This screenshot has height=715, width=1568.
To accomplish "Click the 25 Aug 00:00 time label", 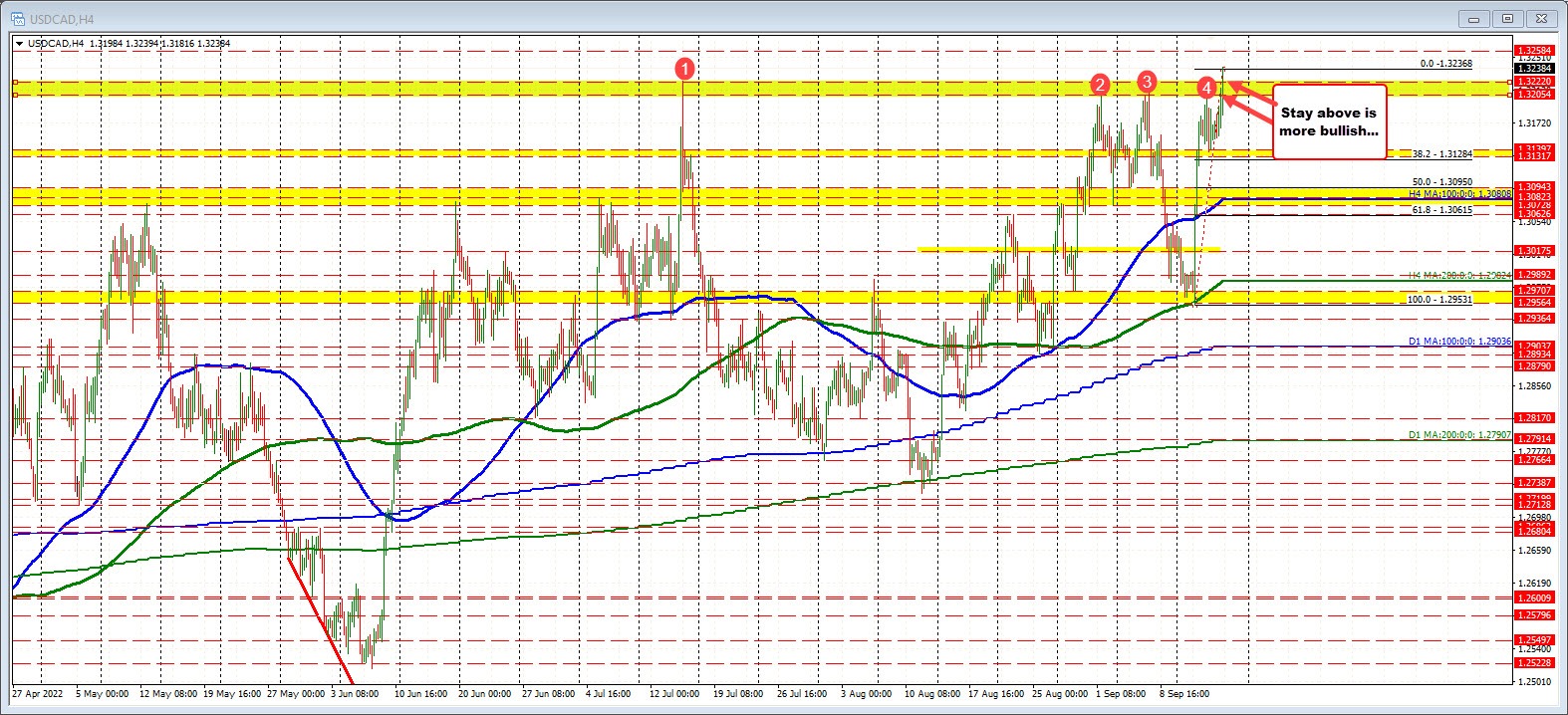I will (x=1060, y=693).
